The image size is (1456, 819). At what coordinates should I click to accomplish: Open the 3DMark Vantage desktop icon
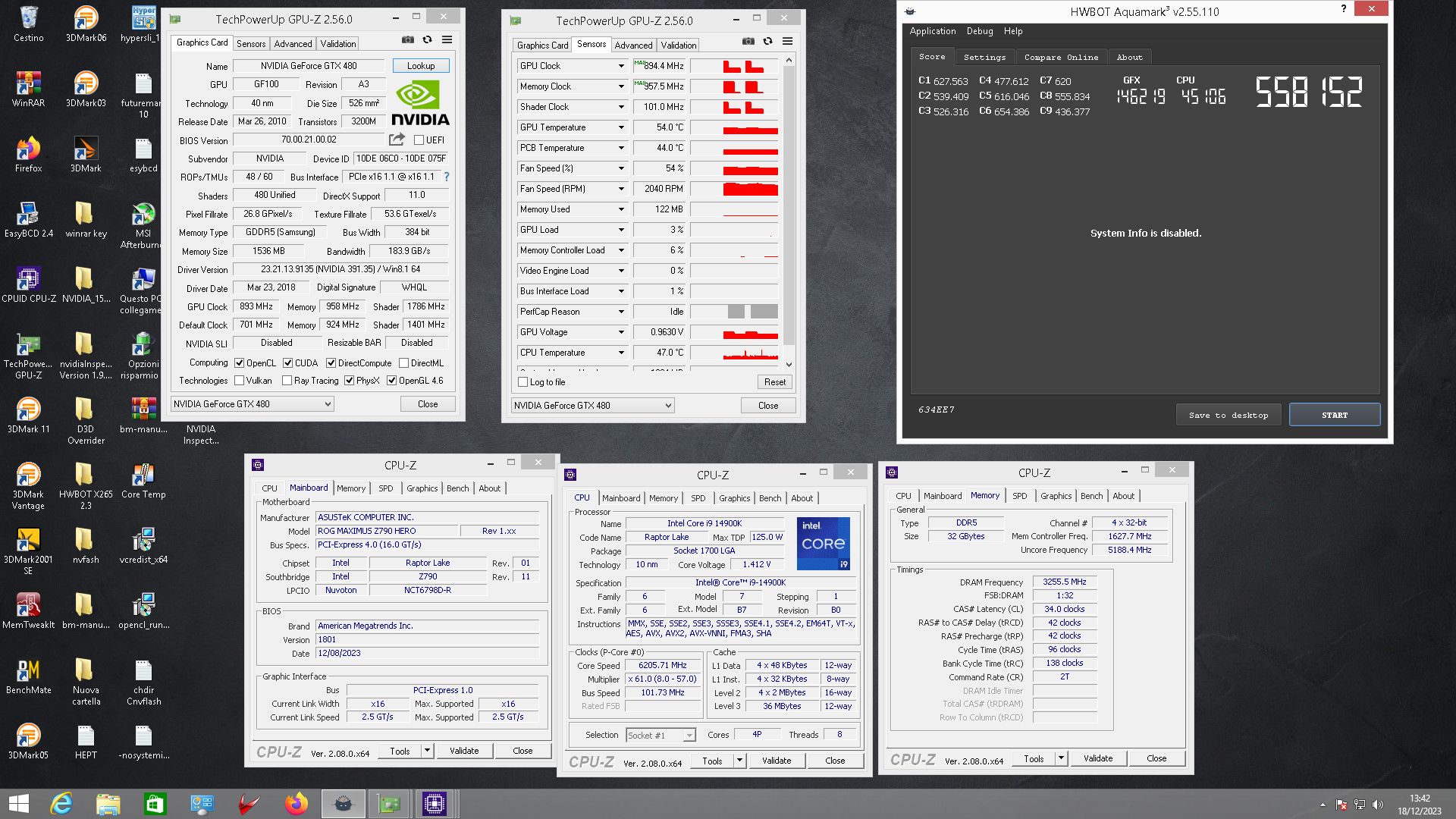(28, 486)
